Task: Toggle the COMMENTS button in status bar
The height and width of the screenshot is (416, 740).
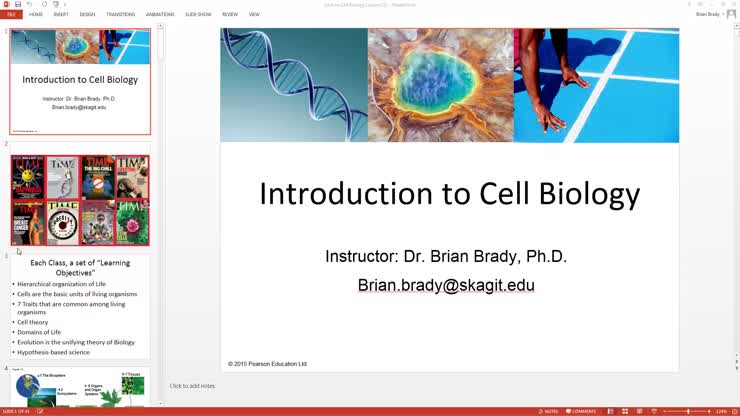Action: pyautogui.click(x=581, y=411)
